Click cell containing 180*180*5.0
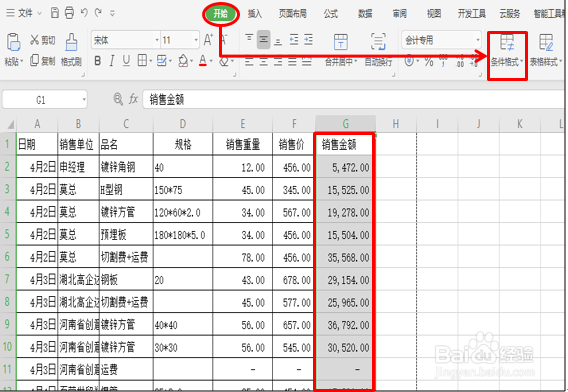Screen dimensions: 568x392 [x=183, y=235]
